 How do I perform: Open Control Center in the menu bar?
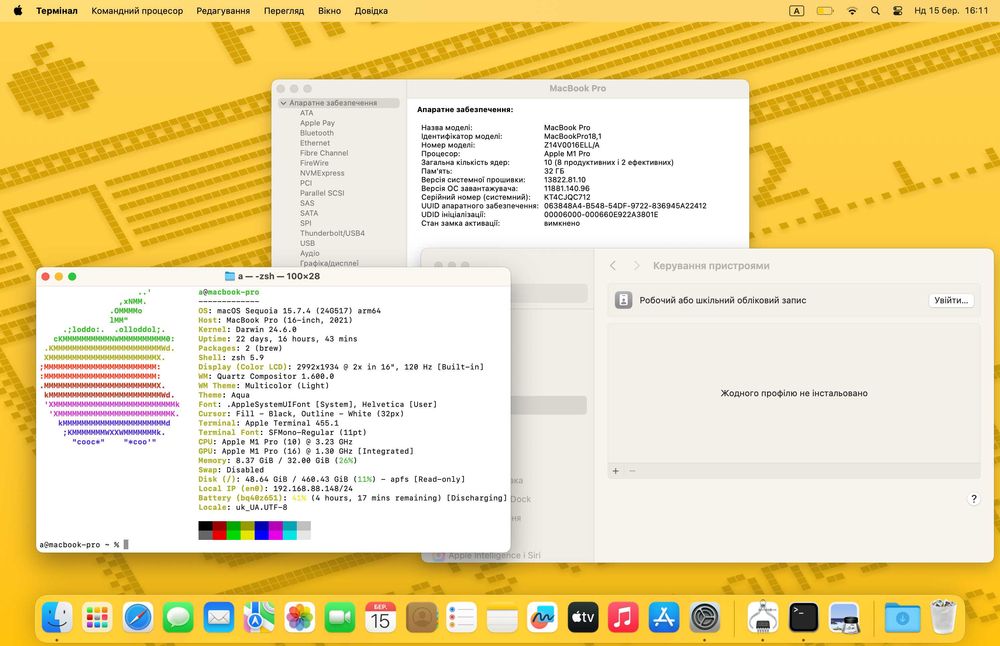pyautogui.click(x=897, y=11)
